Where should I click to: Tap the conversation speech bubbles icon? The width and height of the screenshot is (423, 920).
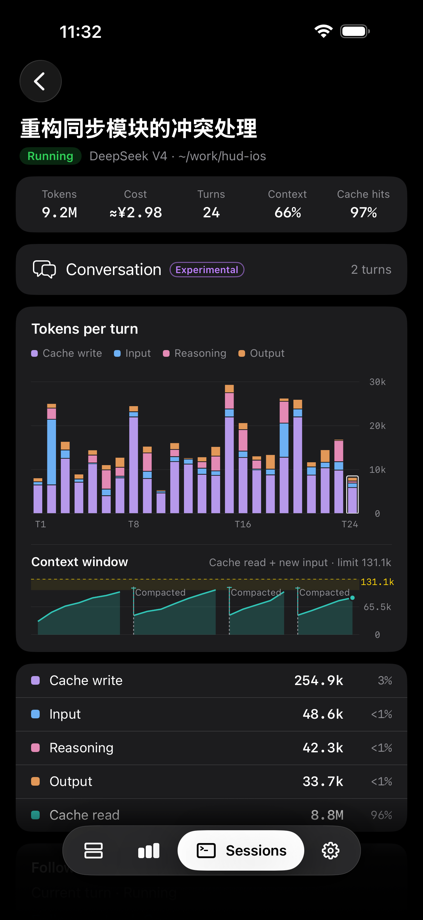(x=45, y=269)
